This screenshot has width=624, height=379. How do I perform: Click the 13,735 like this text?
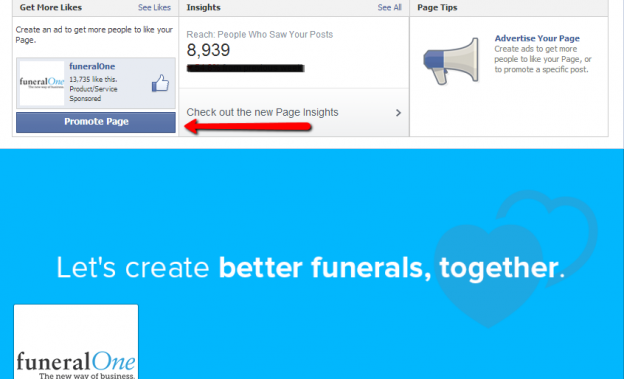[x=93, y=79]
